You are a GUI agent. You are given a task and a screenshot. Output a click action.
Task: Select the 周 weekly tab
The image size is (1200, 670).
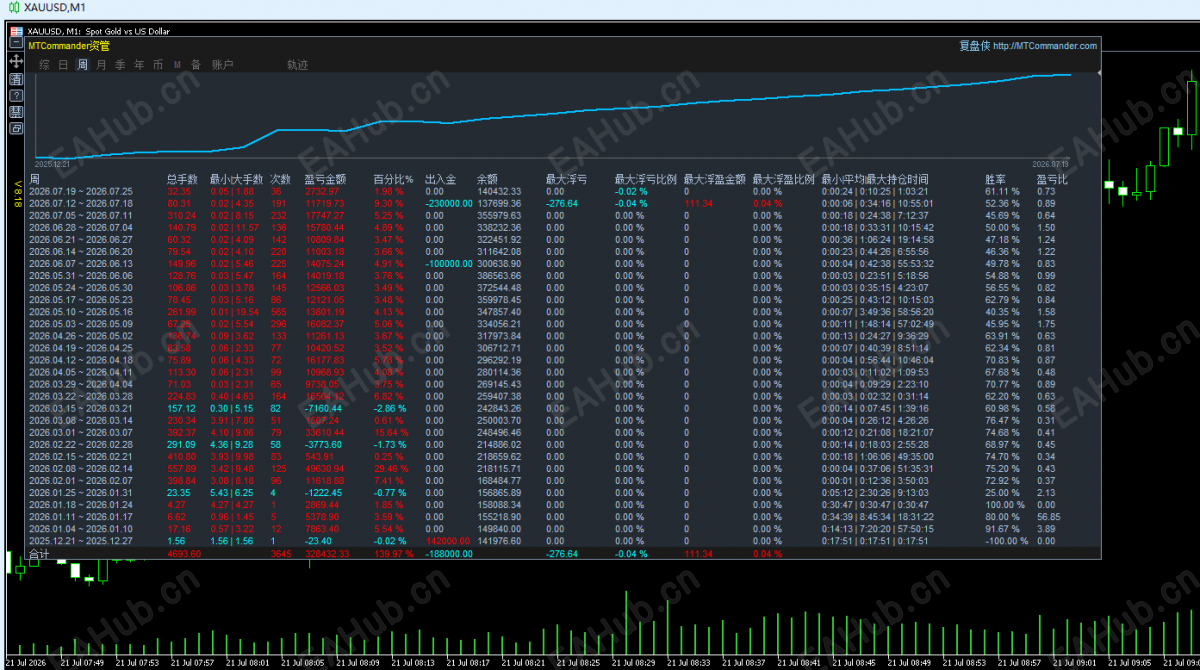83,65
